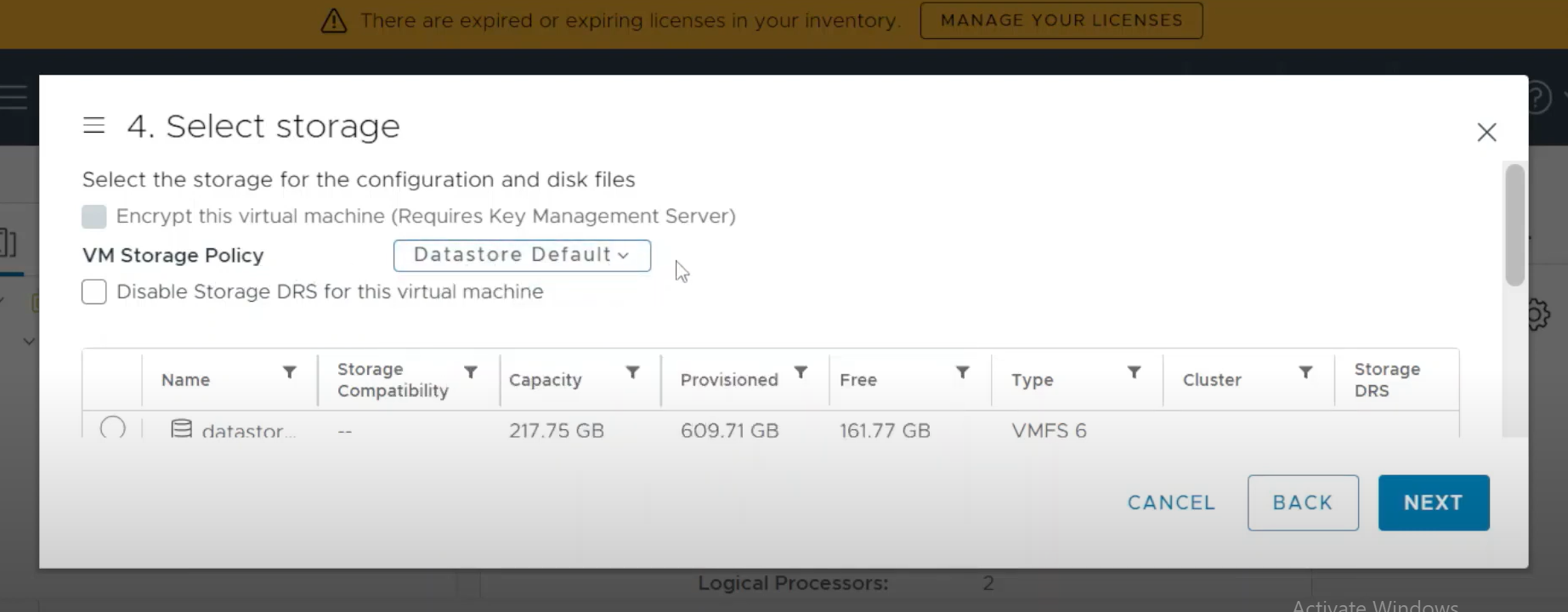1568x612 pixels.
Task: Go Back to previous wizard step
Action: click(1303, 502)
